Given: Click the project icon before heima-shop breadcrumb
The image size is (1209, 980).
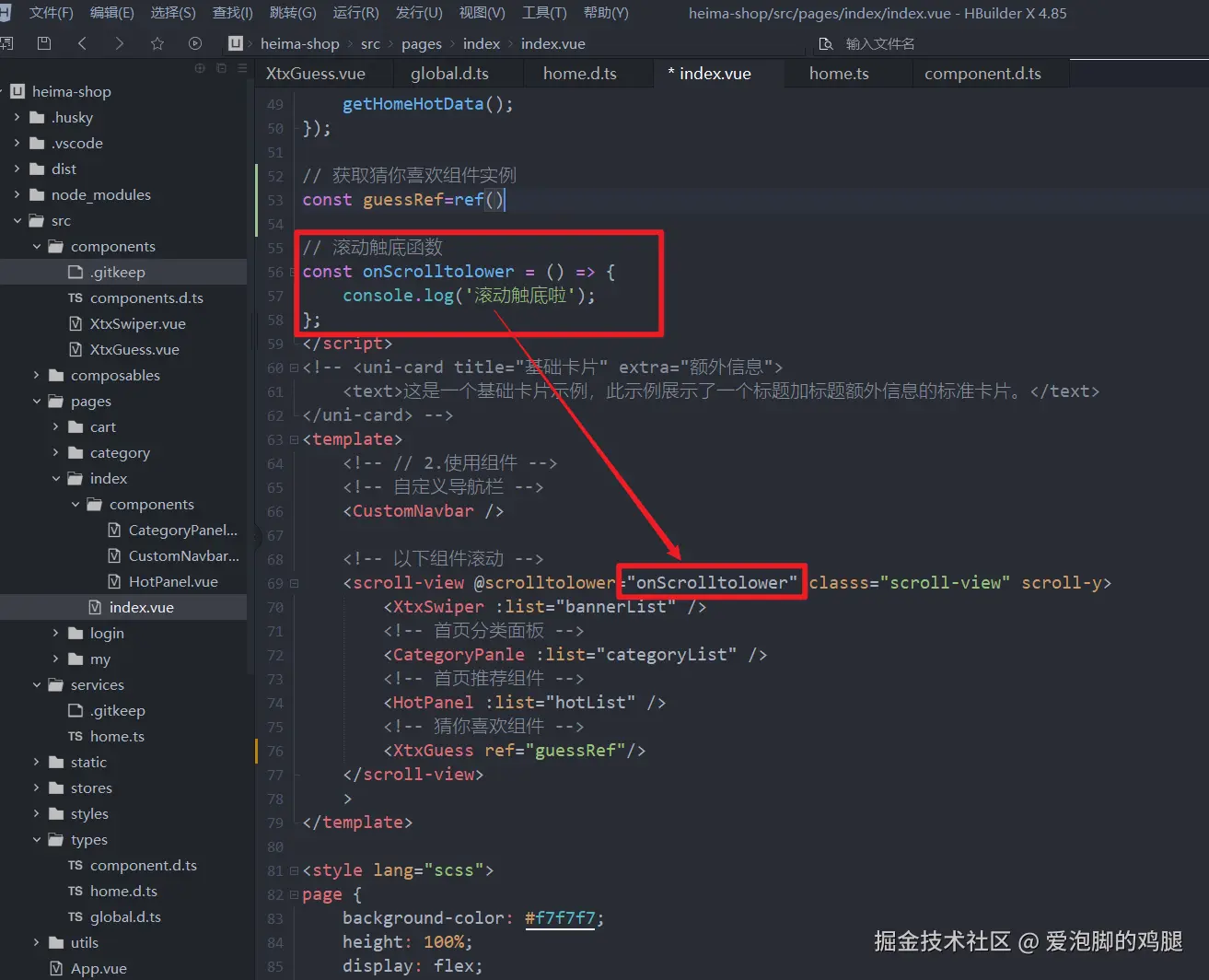Looking at the screenshot, I should (x=236, y=43).
